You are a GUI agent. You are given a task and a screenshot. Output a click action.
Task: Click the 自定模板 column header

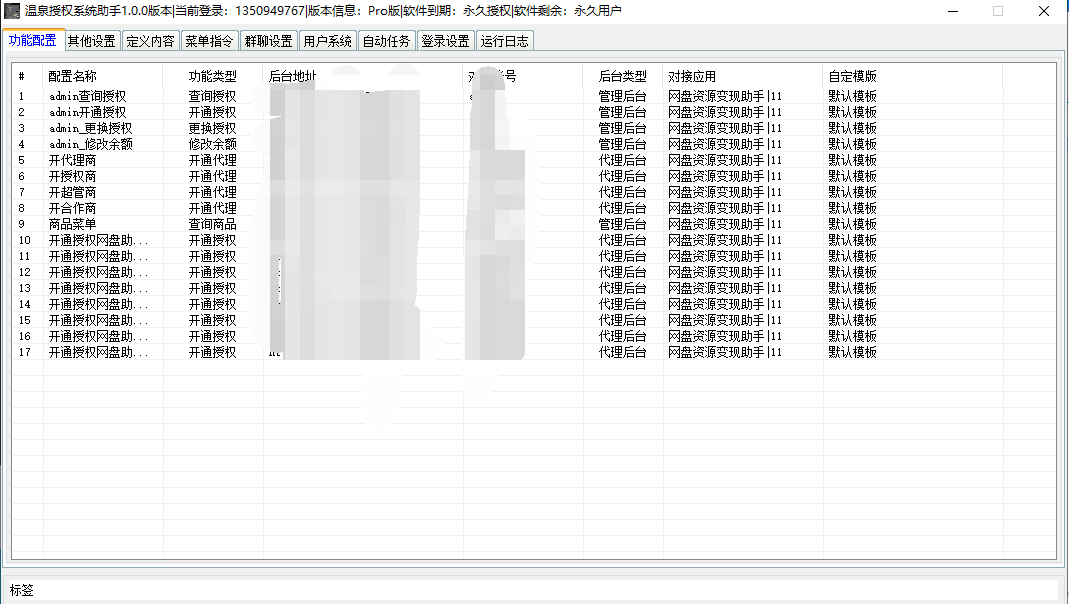coord(852,76)
